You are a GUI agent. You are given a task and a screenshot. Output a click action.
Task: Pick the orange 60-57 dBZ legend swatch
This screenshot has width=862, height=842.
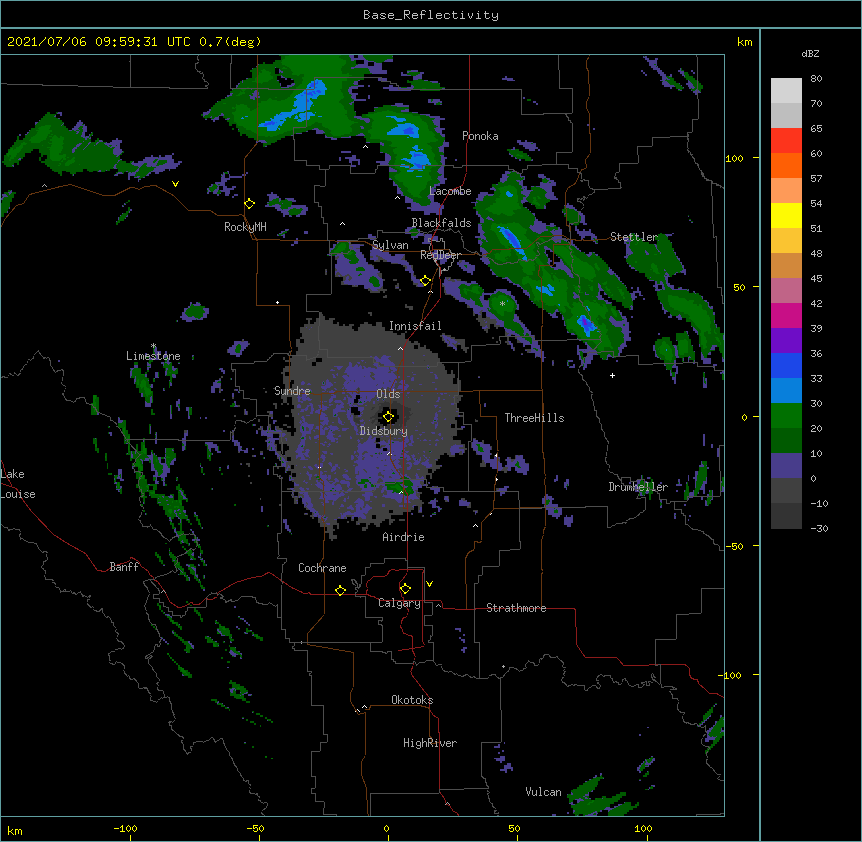click(x=786, y=165)
